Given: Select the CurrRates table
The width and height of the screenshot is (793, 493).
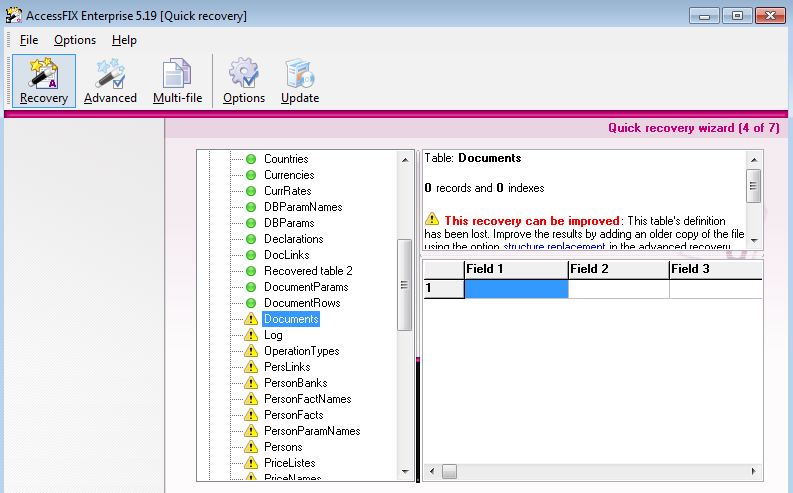Looking at the screenshot, I should point(288,191).
